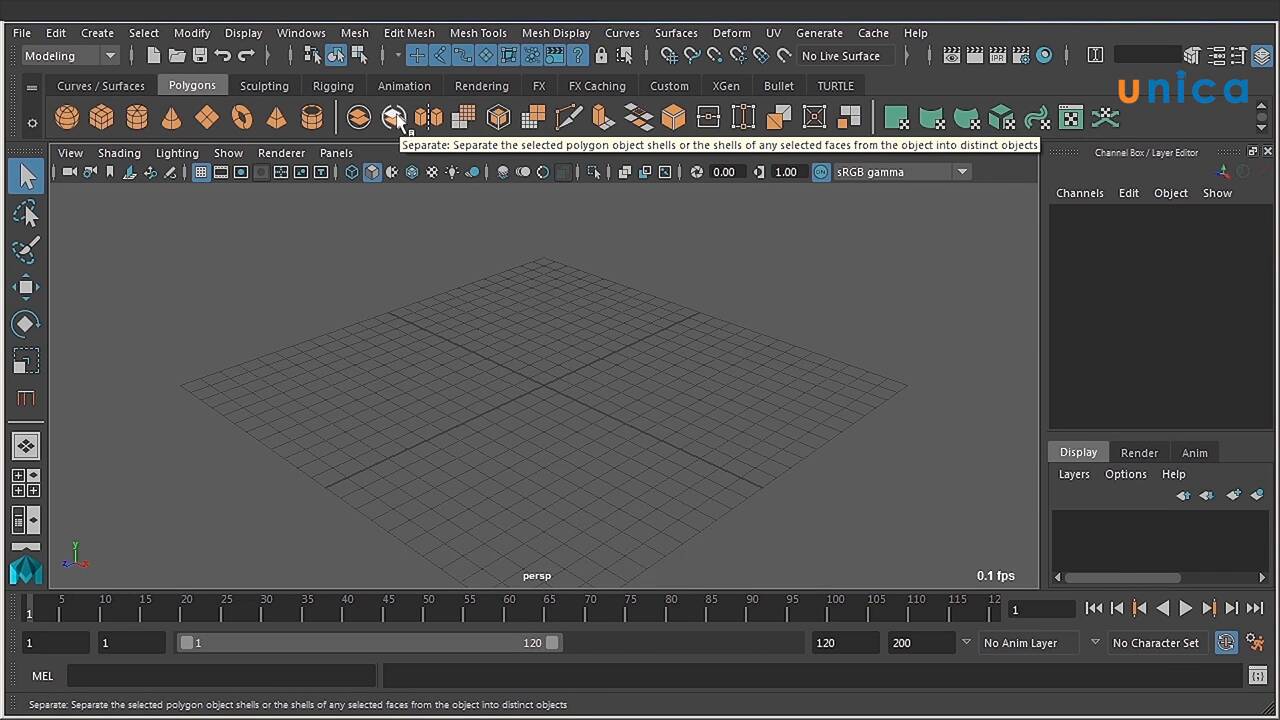The image size is (1280, 720).
Task: Create a polygon torus from the shelf
Action: pyautogui.click(x=242, y=118)
